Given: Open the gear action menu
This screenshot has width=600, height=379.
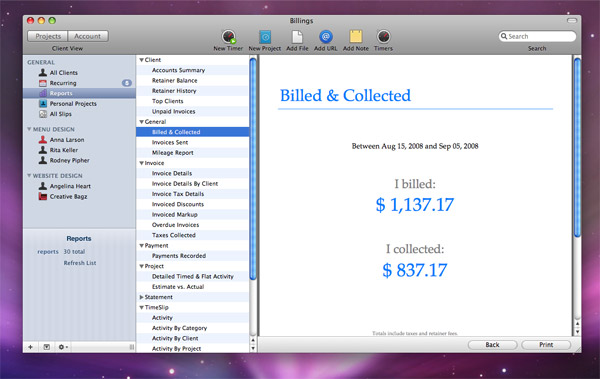Looking at the screenshot, I should click(x=63, y=347).
